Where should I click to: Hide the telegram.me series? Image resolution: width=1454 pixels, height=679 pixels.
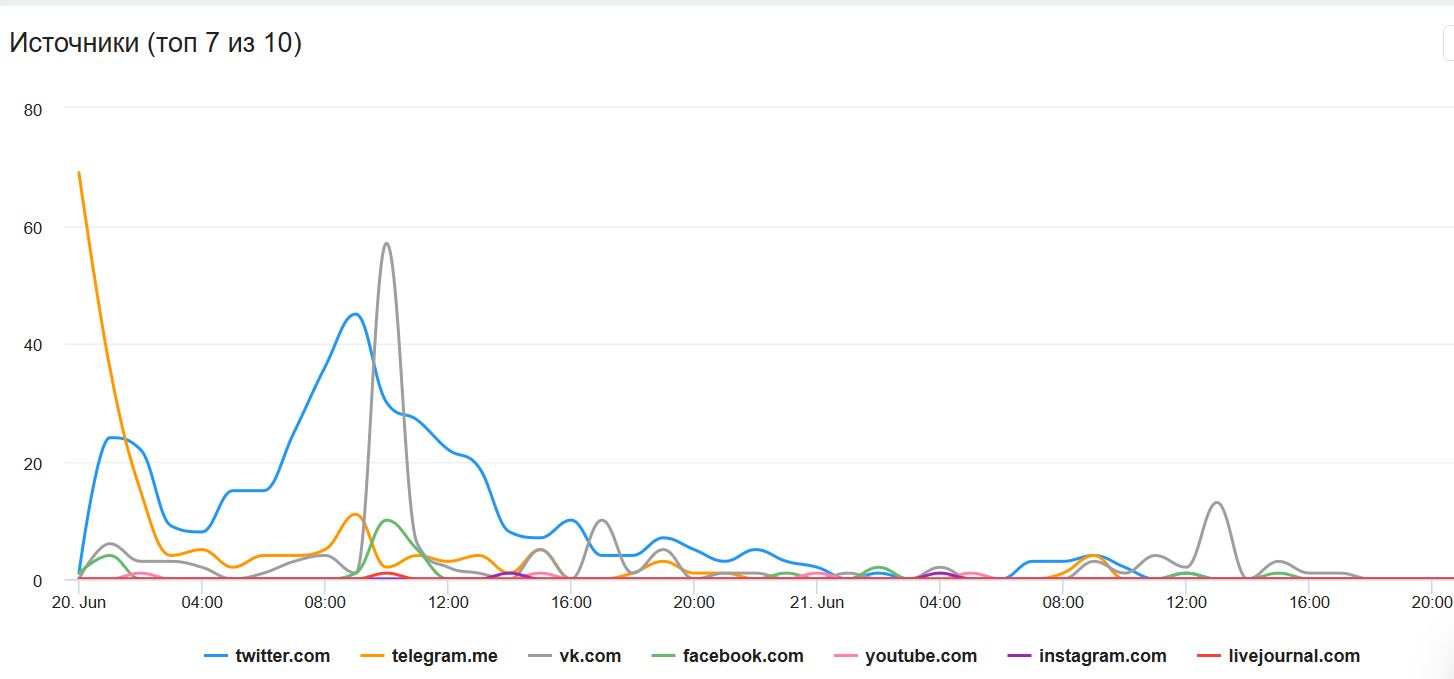click(444, 656)
